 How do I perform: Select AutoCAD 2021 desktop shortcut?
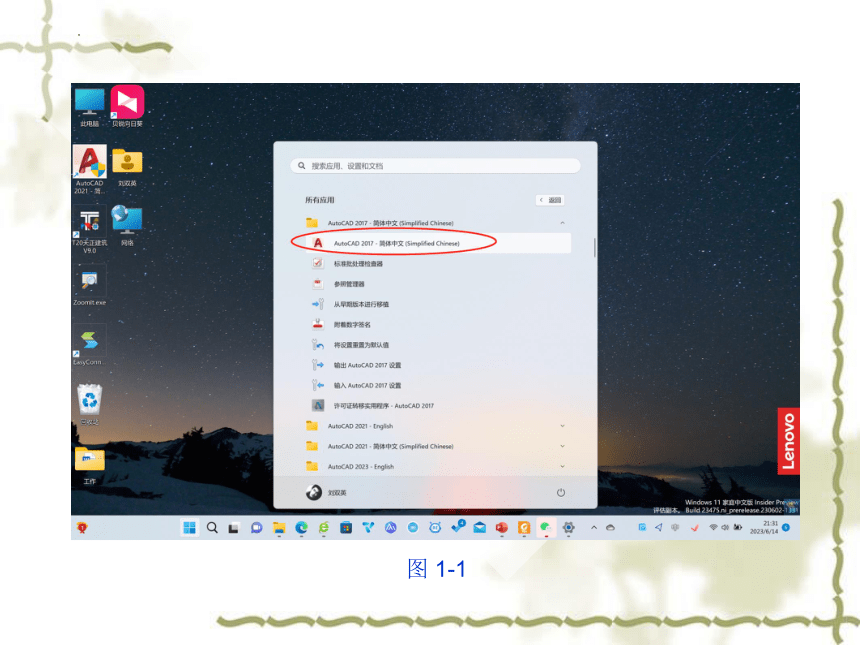pyautogui.click(x=89, y=169)
